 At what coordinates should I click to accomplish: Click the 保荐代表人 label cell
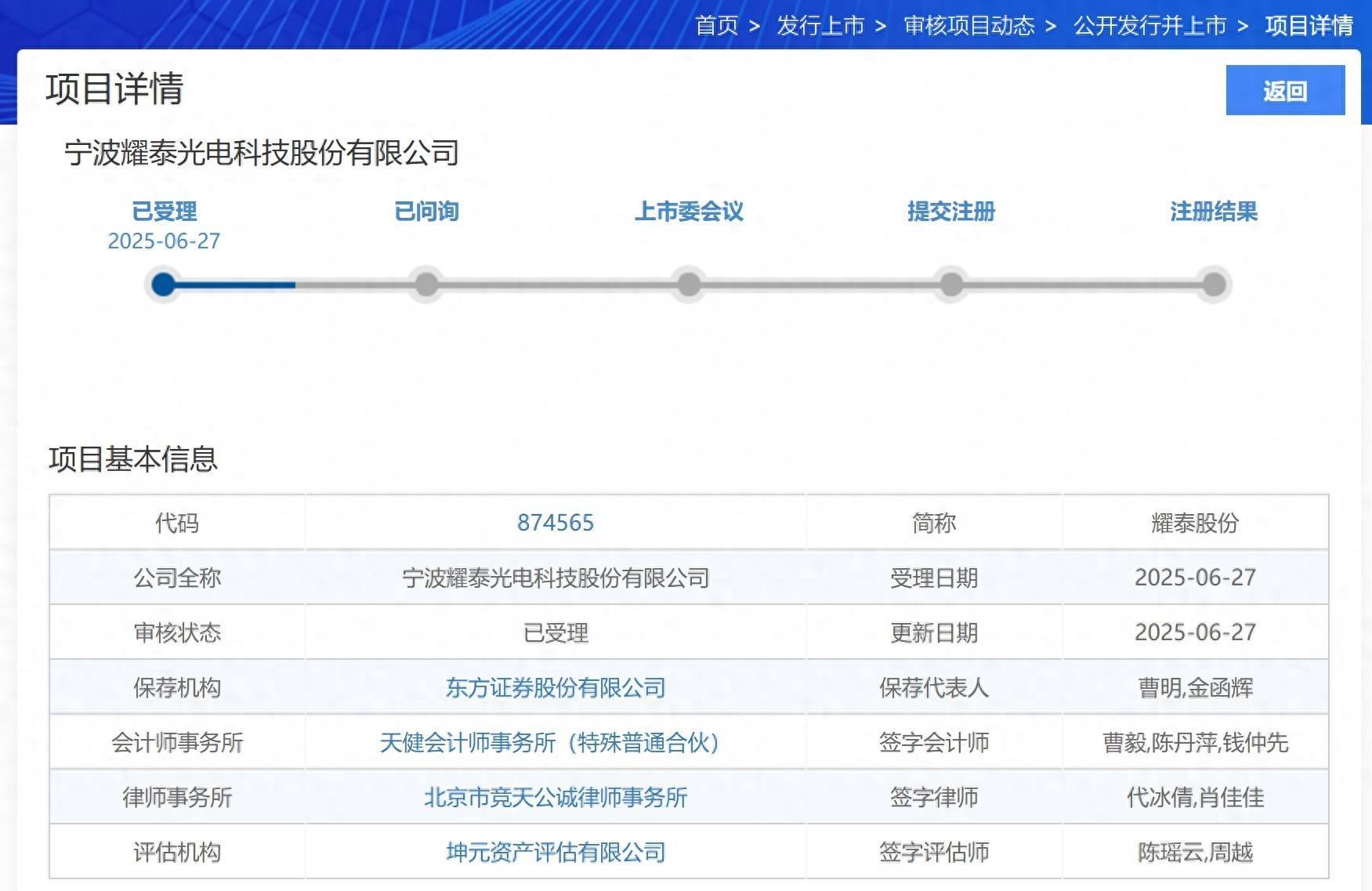click(x=934, y=687)
